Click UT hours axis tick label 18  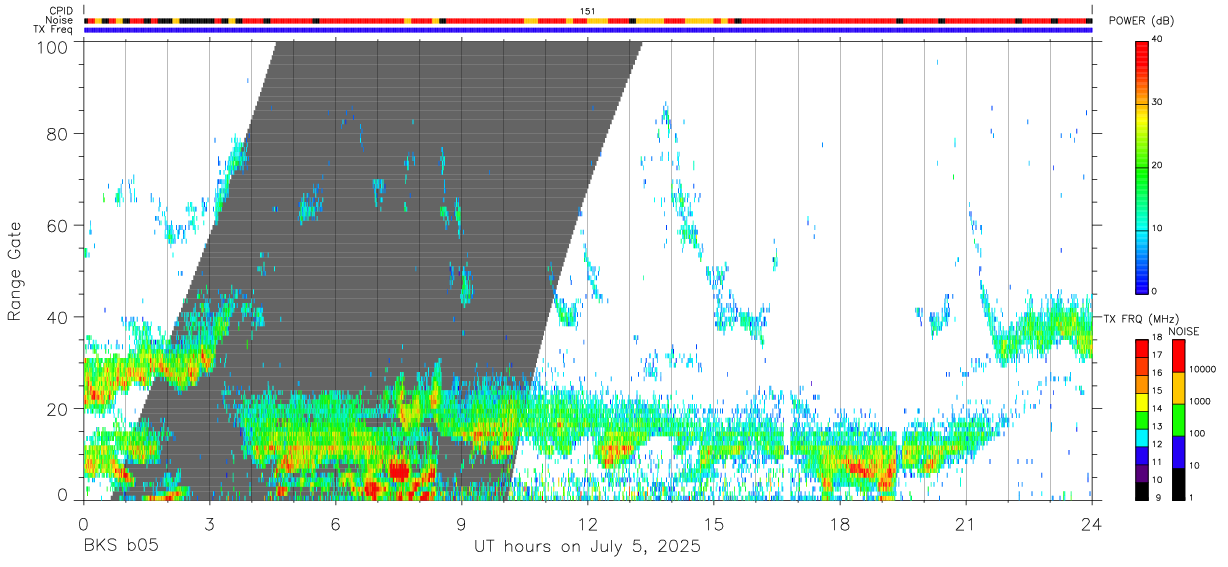tap(839, 524)
